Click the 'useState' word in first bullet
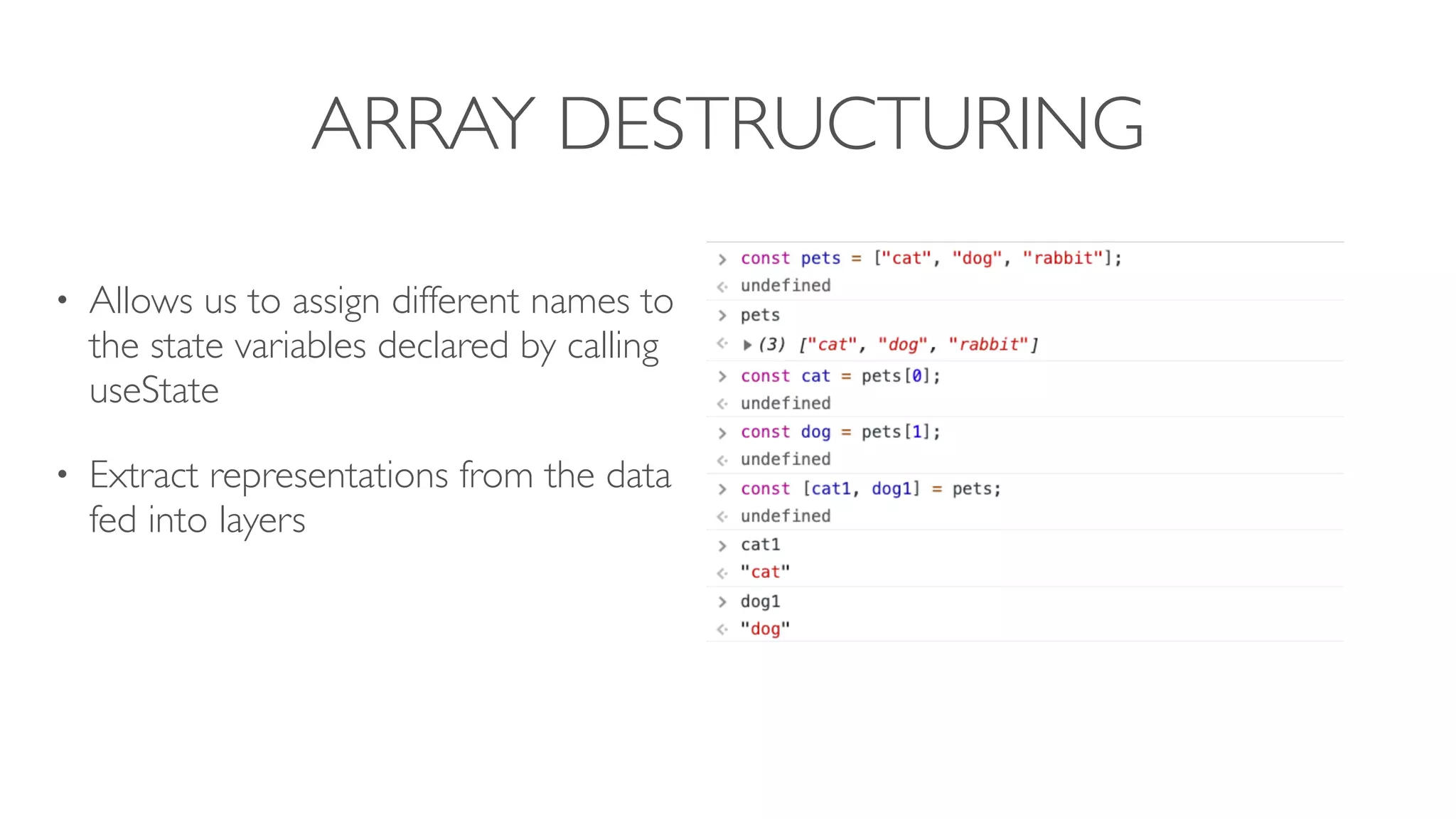1456x819 pixels. tap(154, 390)
